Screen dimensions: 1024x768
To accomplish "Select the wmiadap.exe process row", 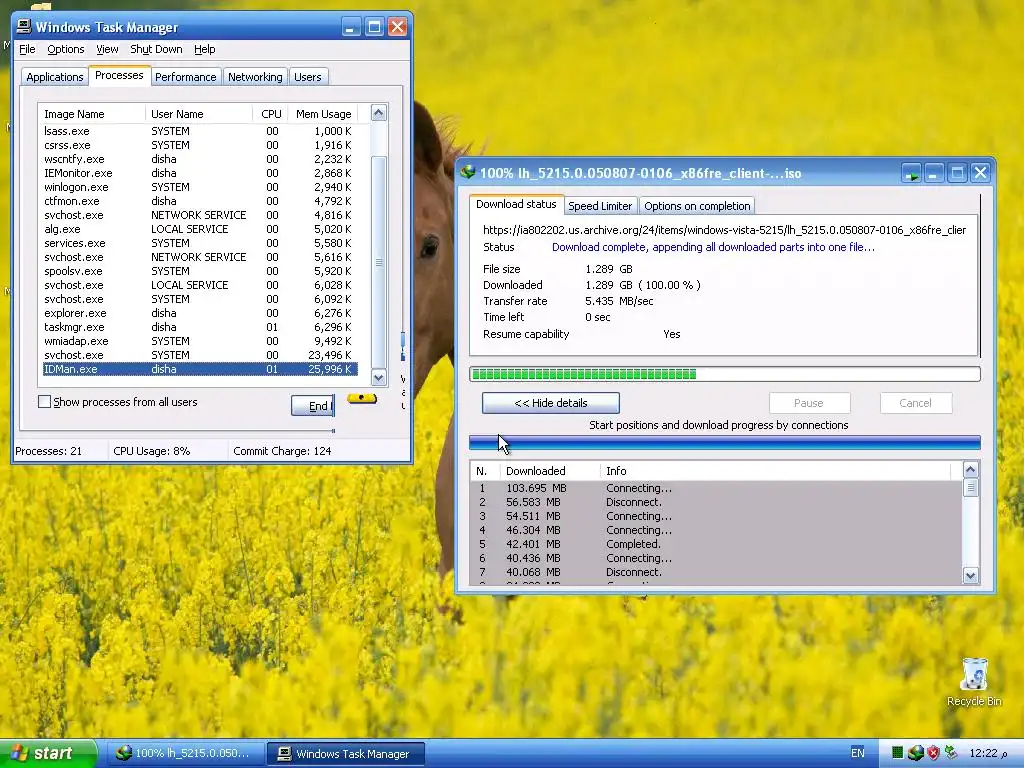I will [x=200, y=341].
